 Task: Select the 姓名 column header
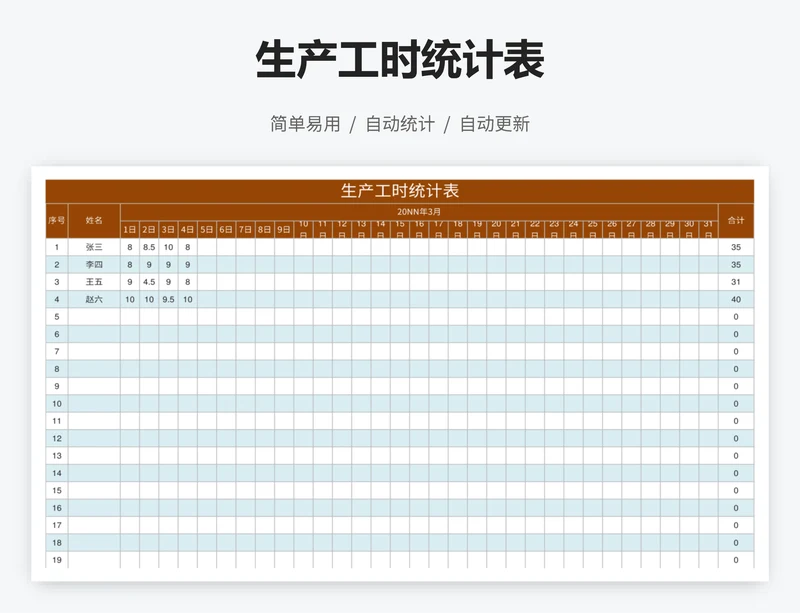[94, 220]
